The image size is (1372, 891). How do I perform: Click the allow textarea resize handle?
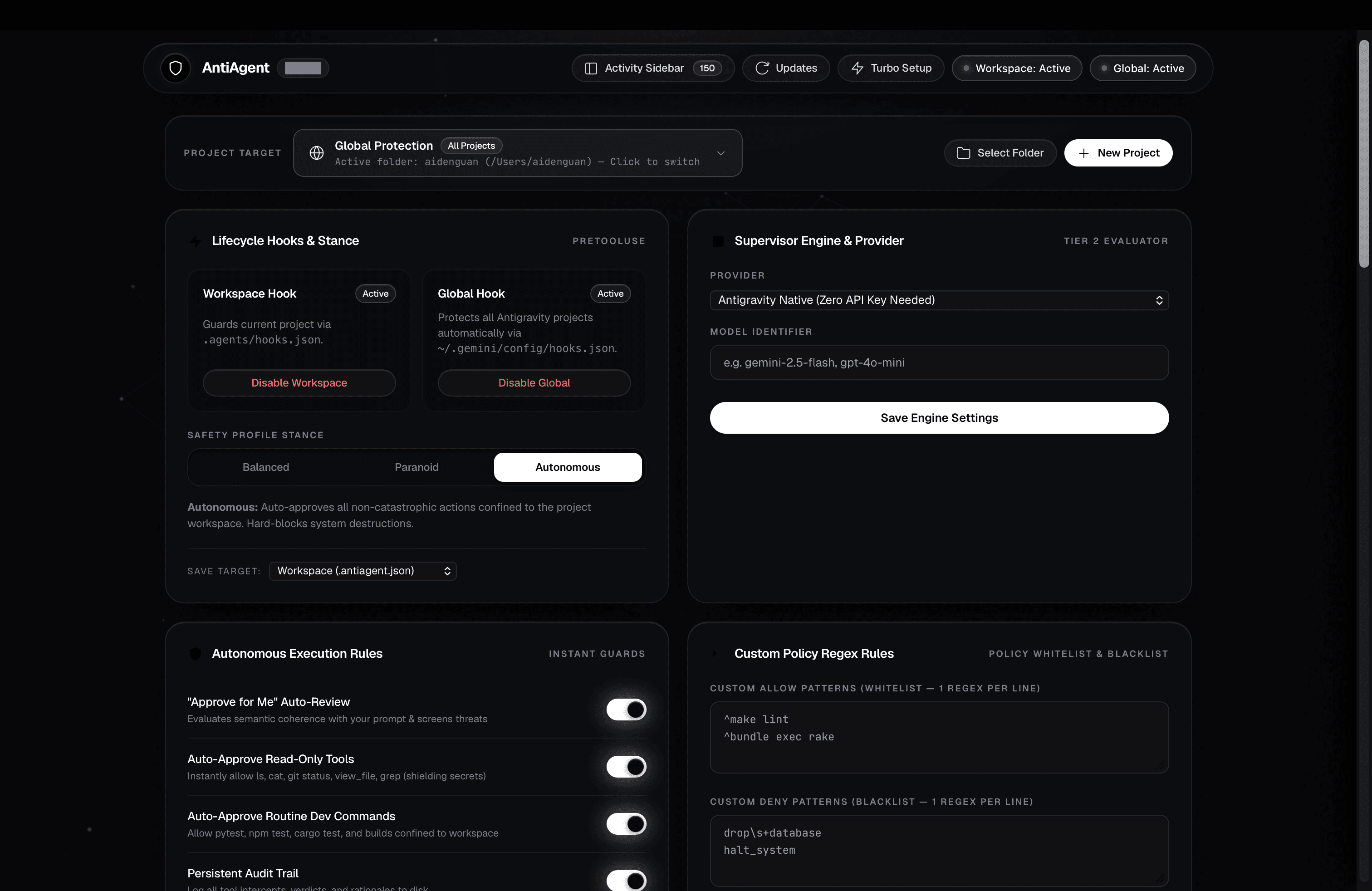[x=1161, y=765]
